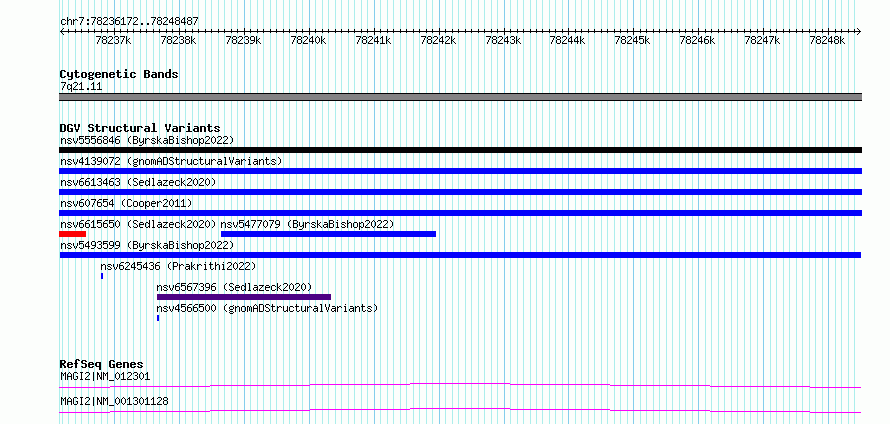Select the nsv4139072 gnomAD variant bar
The height and width of the screenshot is (424, 890).
pyautogui.click(x=460, y=171)
